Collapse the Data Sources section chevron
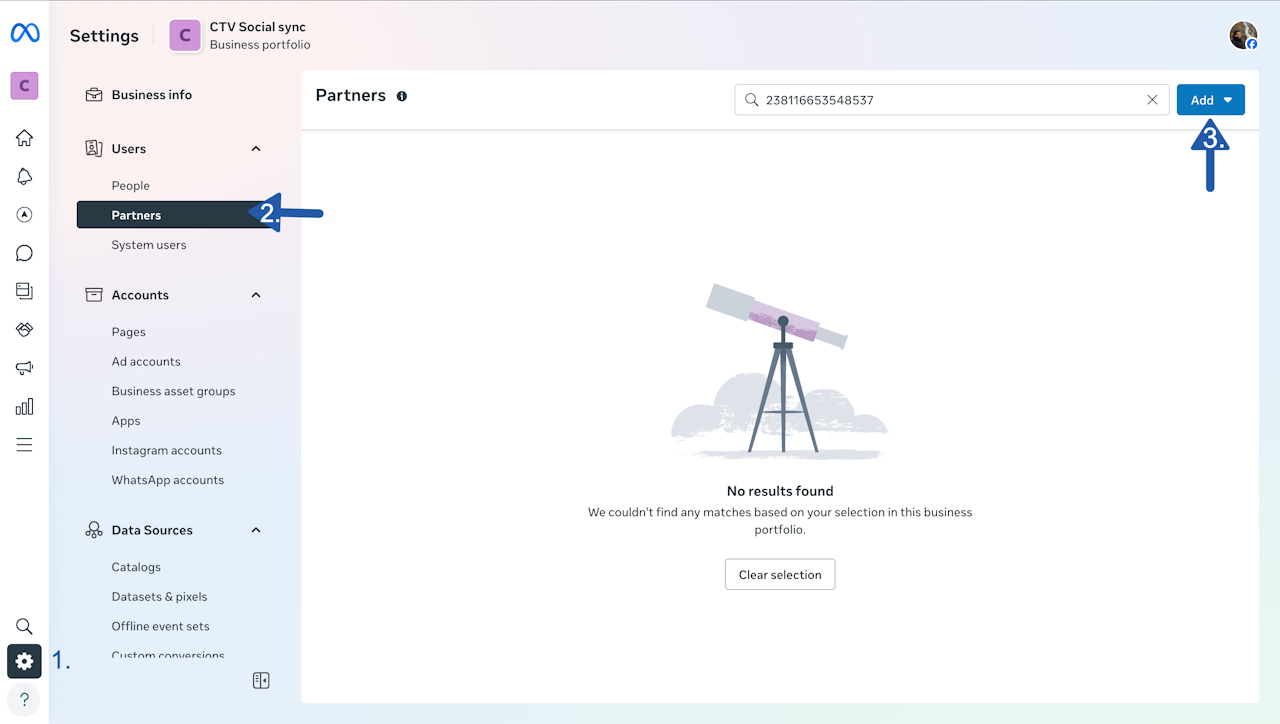Screen dimensions: 1280x724 click(x=256, y=530)
